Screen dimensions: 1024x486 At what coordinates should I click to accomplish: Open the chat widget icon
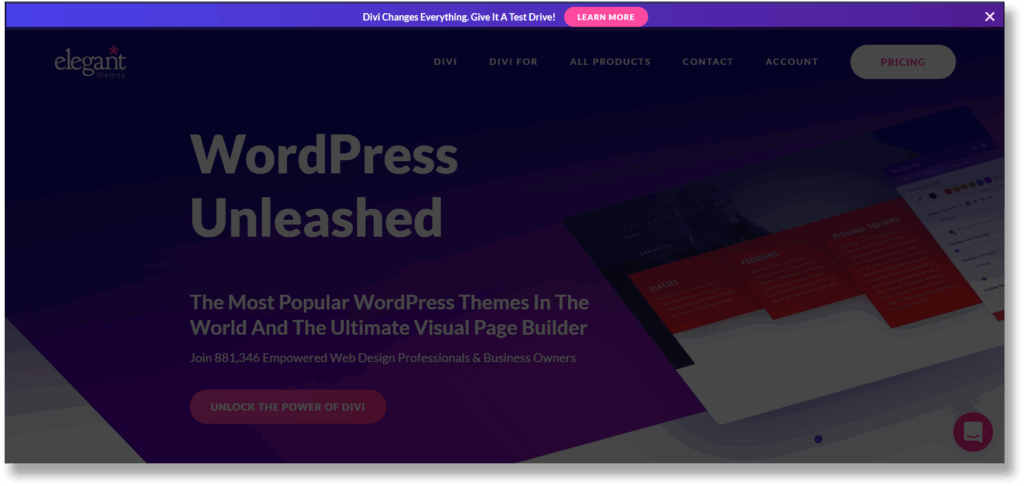pyautogui.click(x=972, y=432)
